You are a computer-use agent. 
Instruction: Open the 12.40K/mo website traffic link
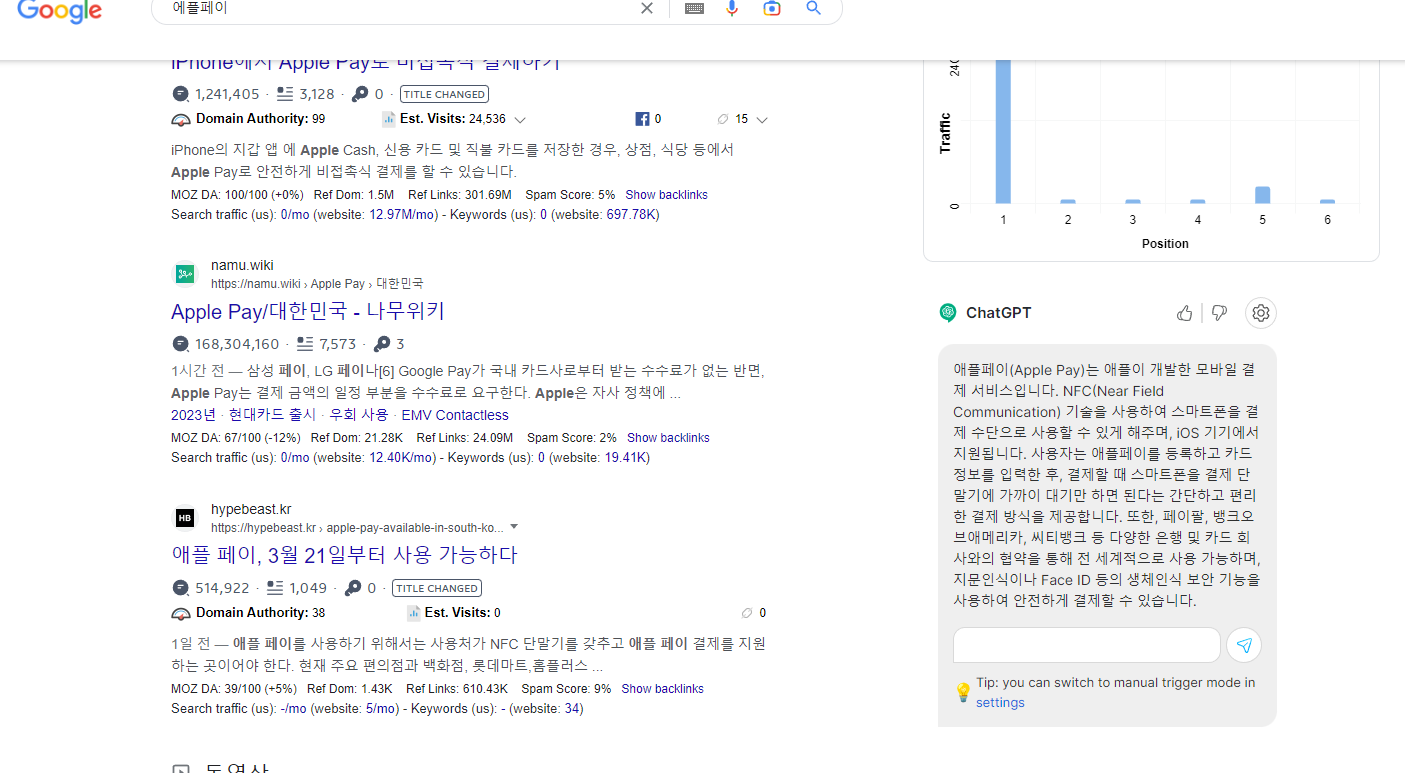(402, 458)
